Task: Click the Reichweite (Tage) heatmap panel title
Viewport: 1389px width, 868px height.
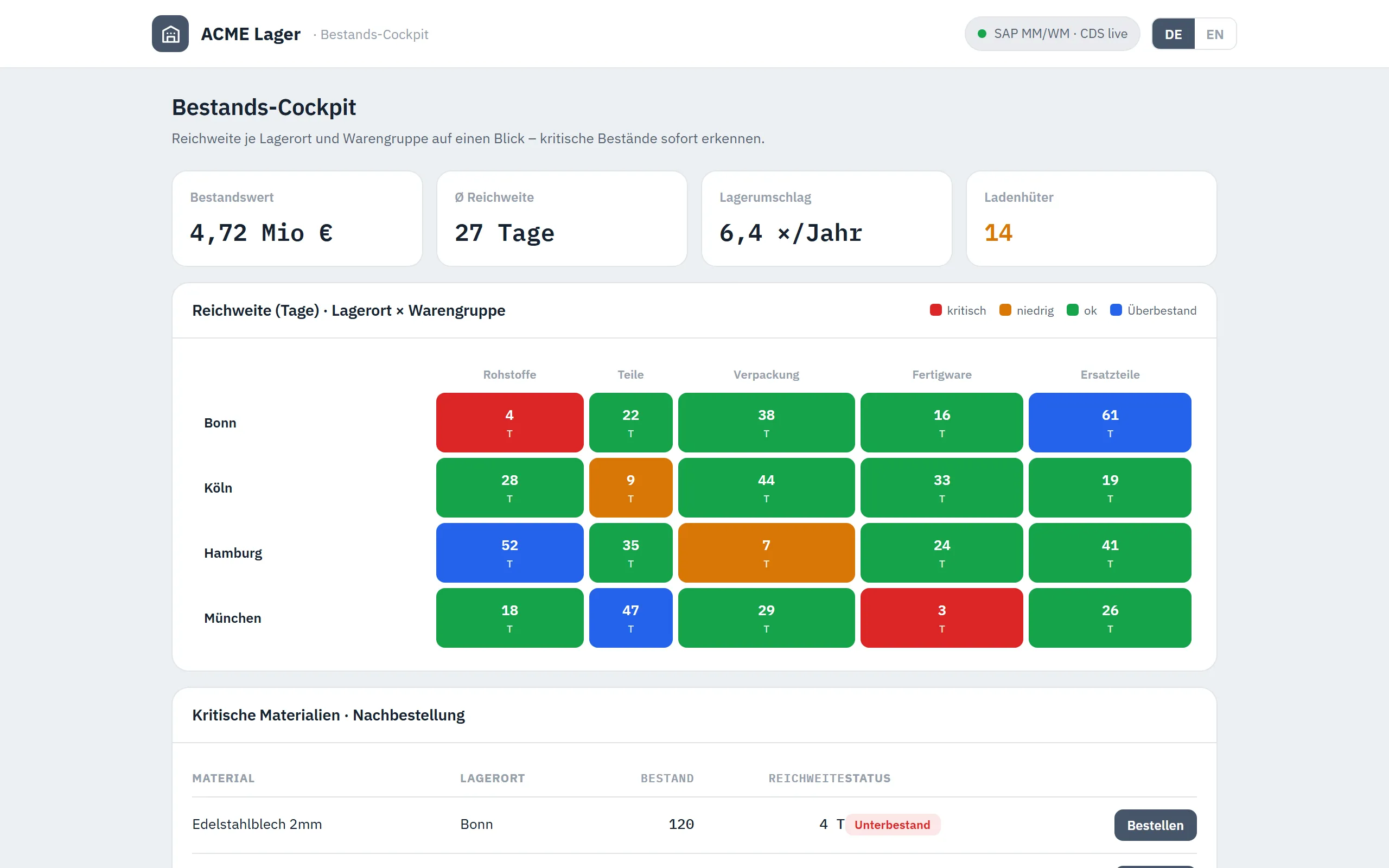Action: [x=348, y=310]
